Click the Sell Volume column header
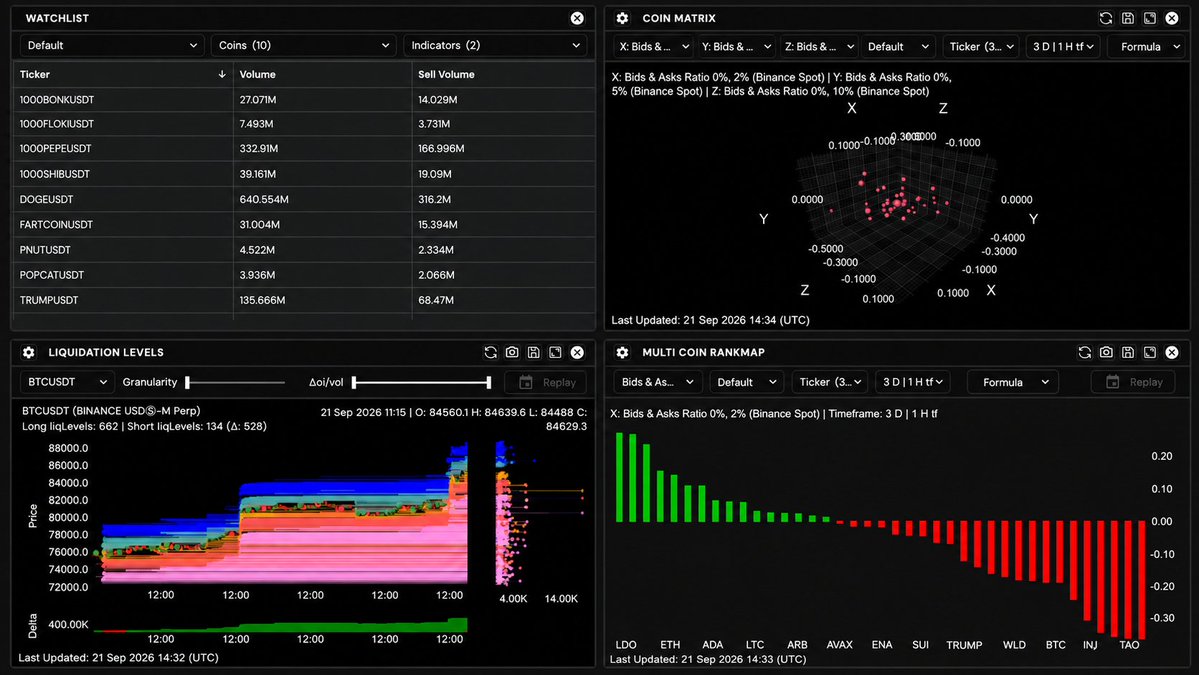1199x675 pixels. click(x=446, y=74)
